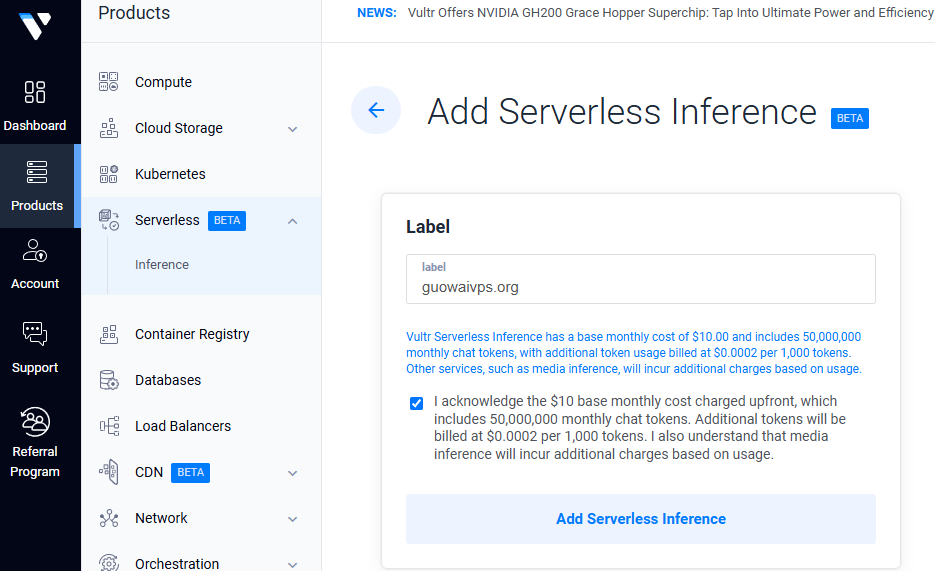Click the 'Label' section heading
The width and height of the screenshot is (935, 571).
[428, 226]
